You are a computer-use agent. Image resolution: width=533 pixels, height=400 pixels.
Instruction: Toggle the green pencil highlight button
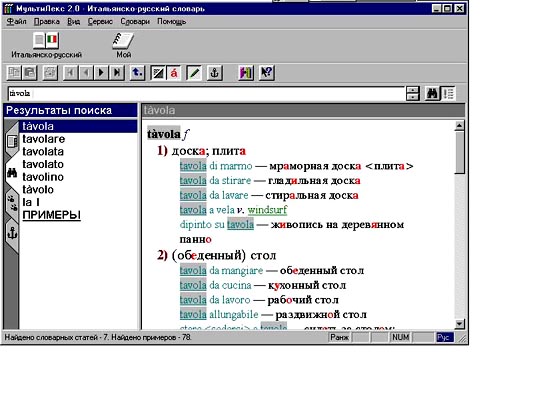tap(194, 73)
